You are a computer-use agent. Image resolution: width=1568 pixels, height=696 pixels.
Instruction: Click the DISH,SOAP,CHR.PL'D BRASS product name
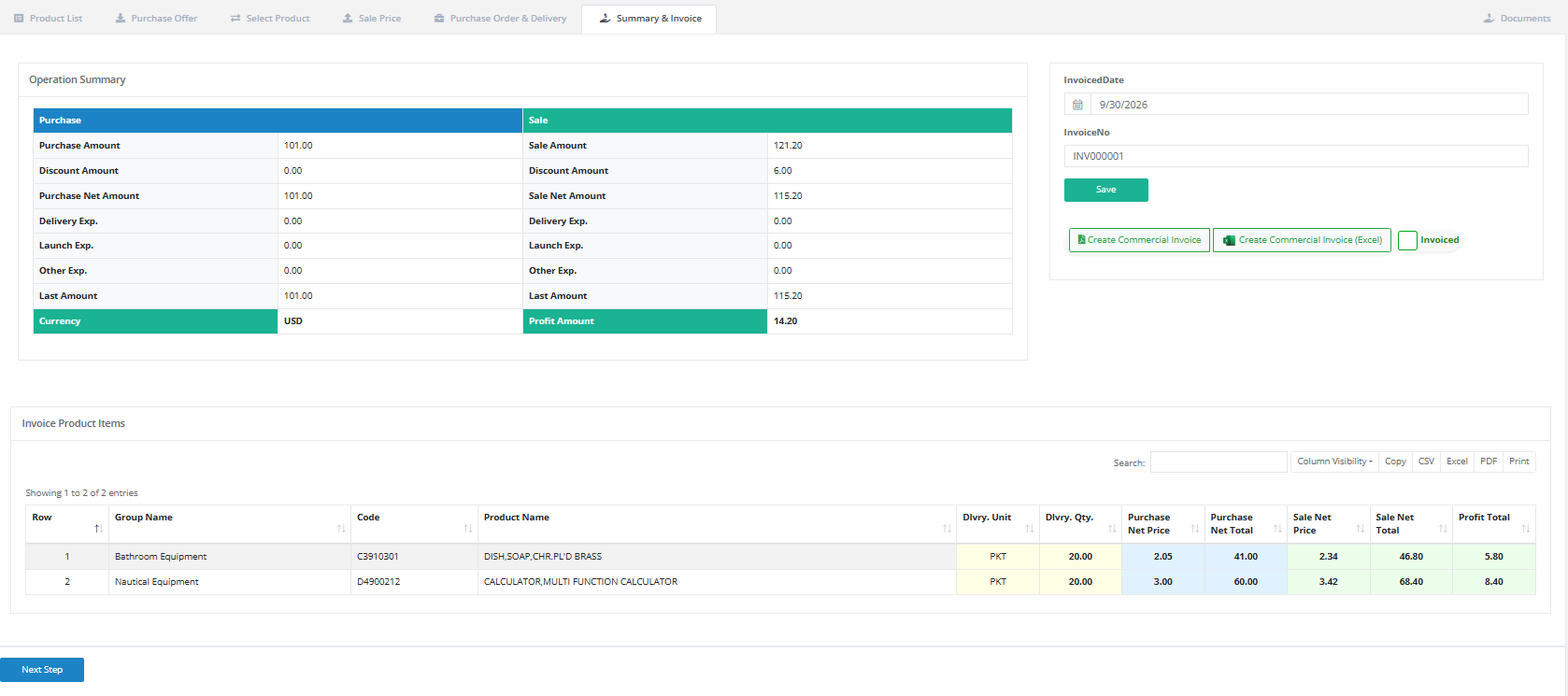[543, 557]
